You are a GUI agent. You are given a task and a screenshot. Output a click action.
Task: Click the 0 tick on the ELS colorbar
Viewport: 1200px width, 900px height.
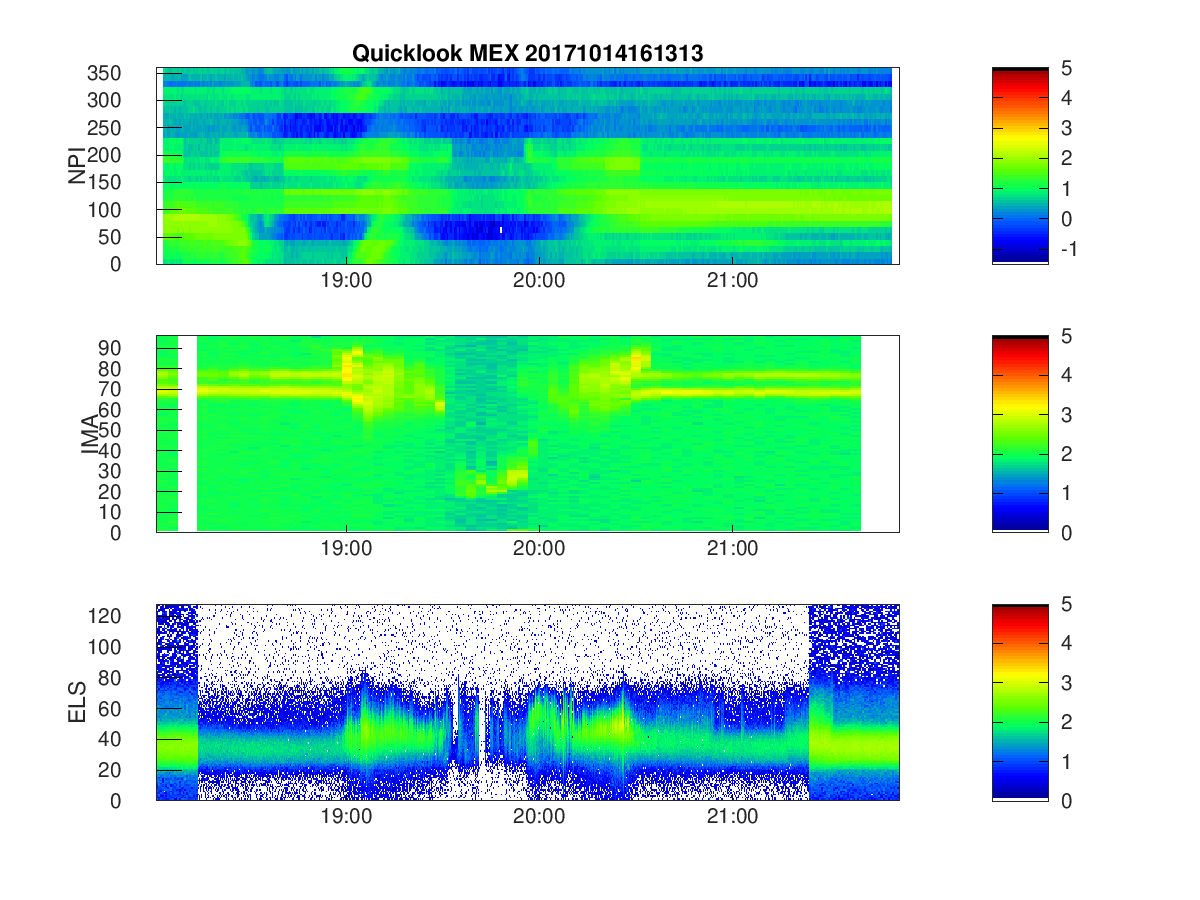coord(1066,800)
